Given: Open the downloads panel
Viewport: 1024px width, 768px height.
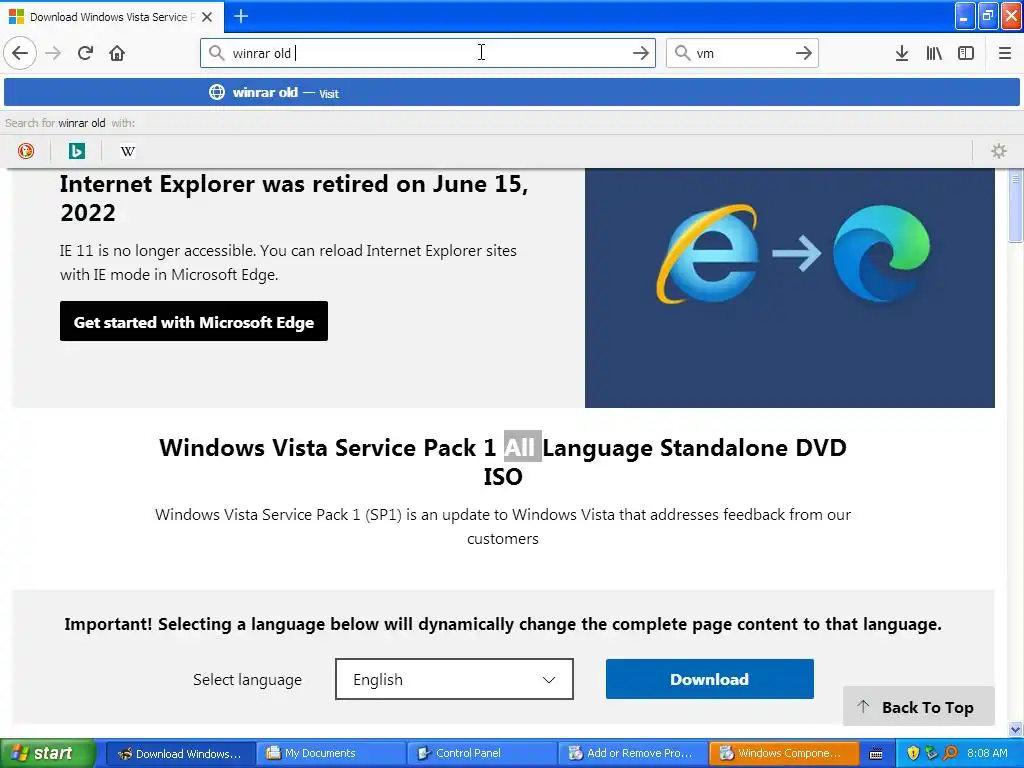Looking at the screenshot, I should tap(902, 53).
